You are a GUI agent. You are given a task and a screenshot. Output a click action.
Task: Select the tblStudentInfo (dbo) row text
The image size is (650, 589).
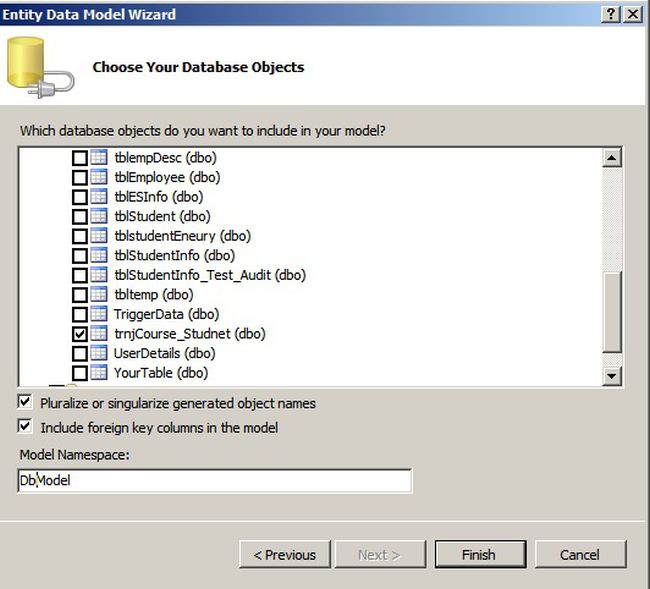[x=175, y=256]
